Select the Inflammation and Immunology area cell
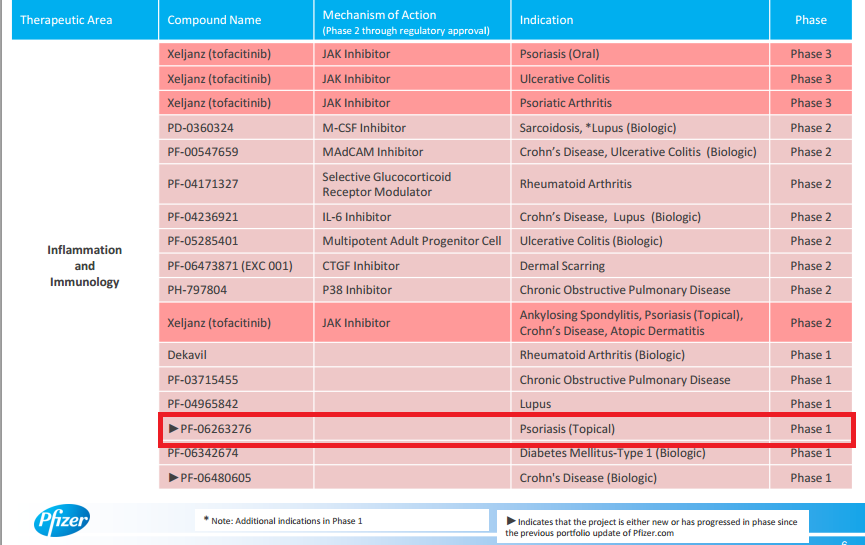Viewport: 865px width, 545px height. click(x=85, y=266)
